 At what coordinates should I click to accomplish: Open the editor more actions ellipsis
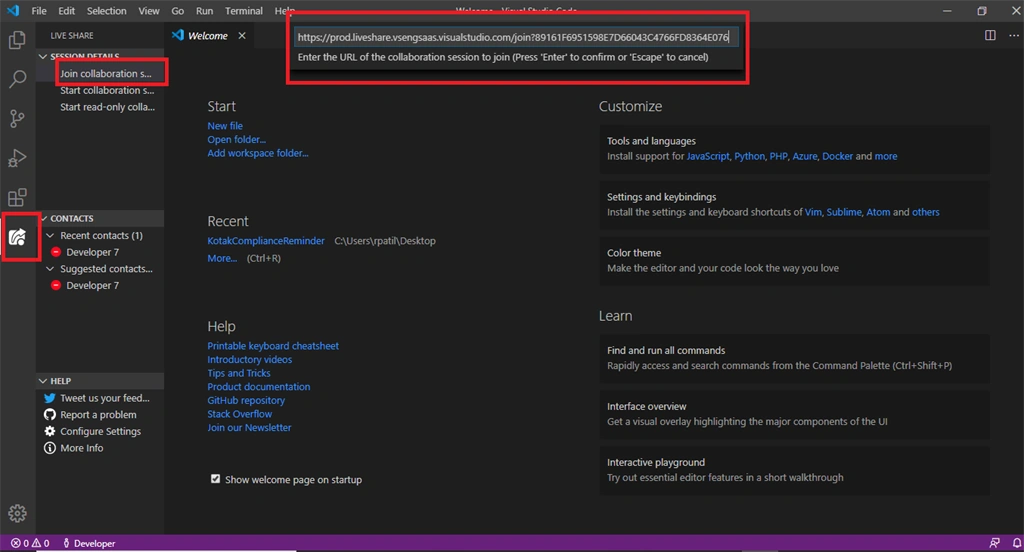point(1014,35)
